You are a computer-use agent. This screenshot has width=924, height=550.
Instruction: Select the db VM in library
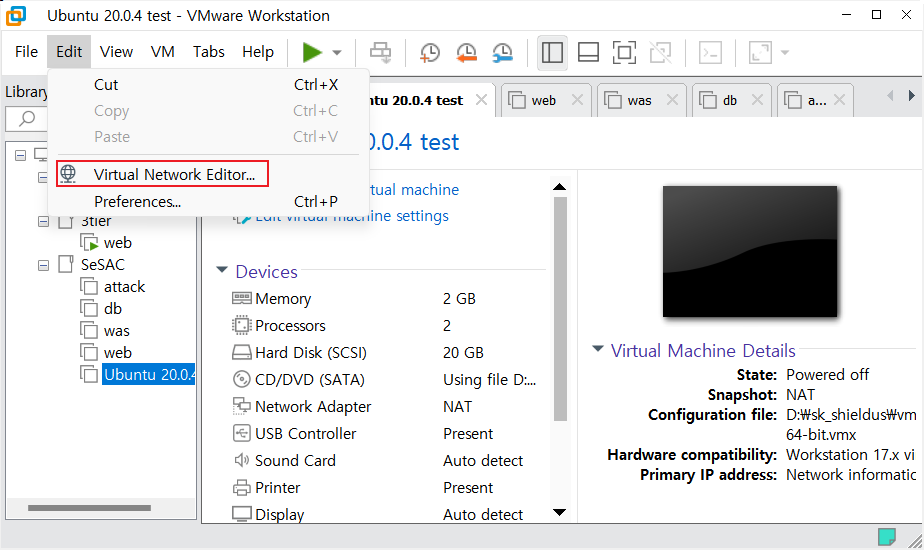coord(113,309)
